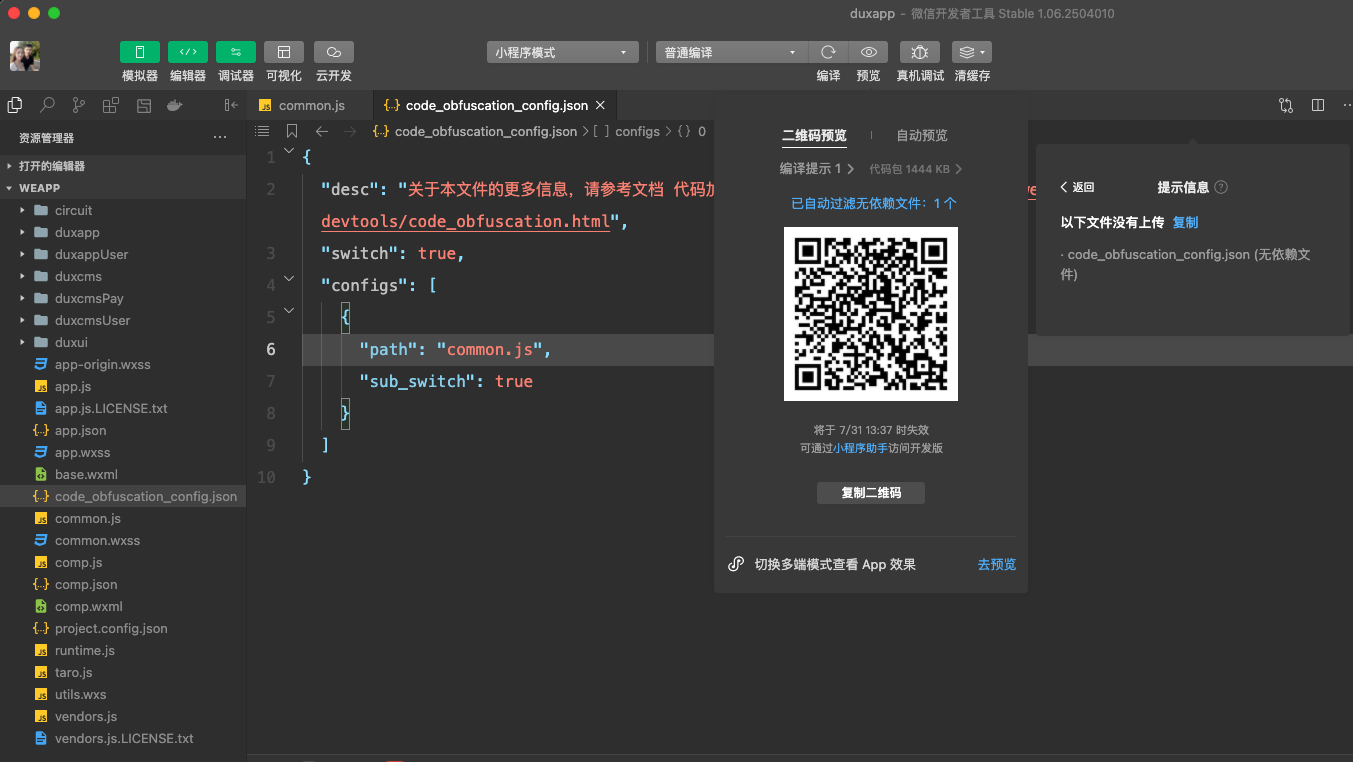Go forward with the right arrow icon

[350, 131]
